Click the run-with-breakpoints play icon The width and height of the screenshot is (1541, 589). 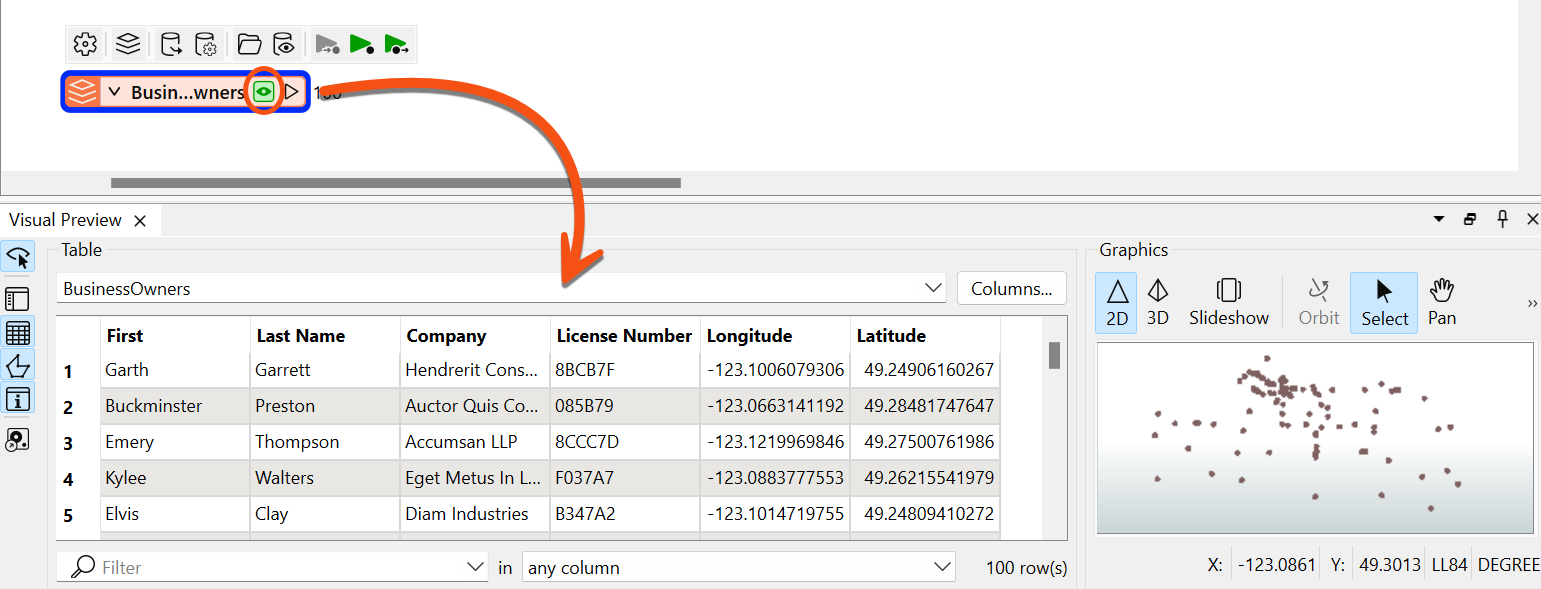click(397, 44)
